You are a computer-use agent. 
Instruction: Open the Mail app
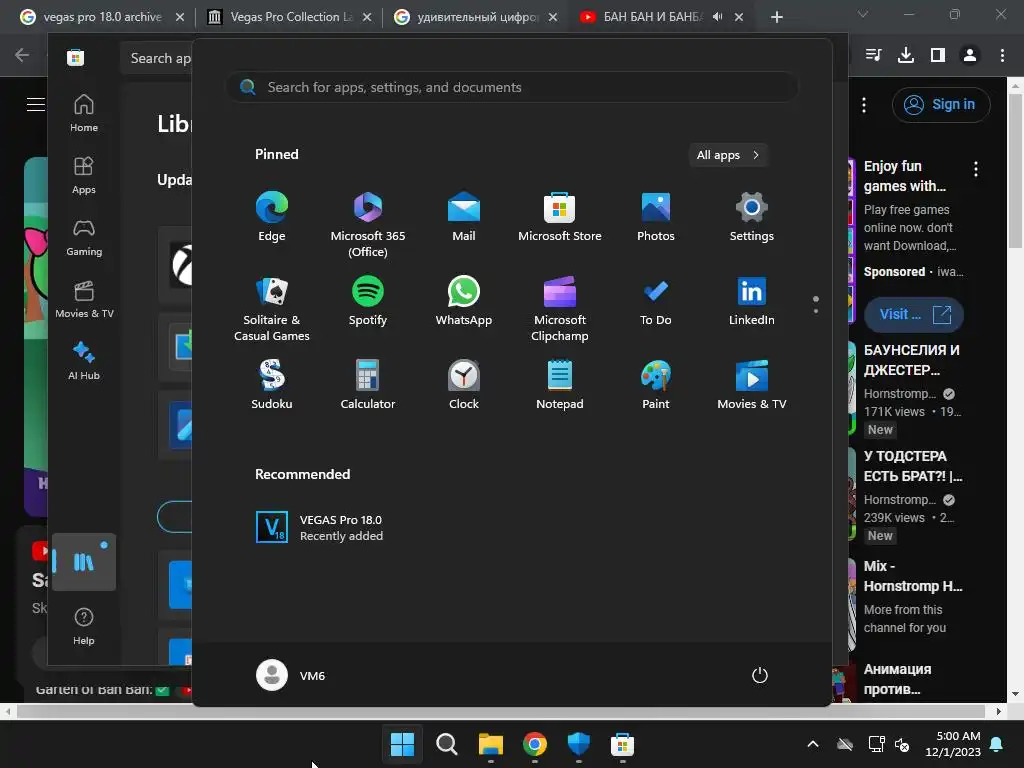coord(464,217)
